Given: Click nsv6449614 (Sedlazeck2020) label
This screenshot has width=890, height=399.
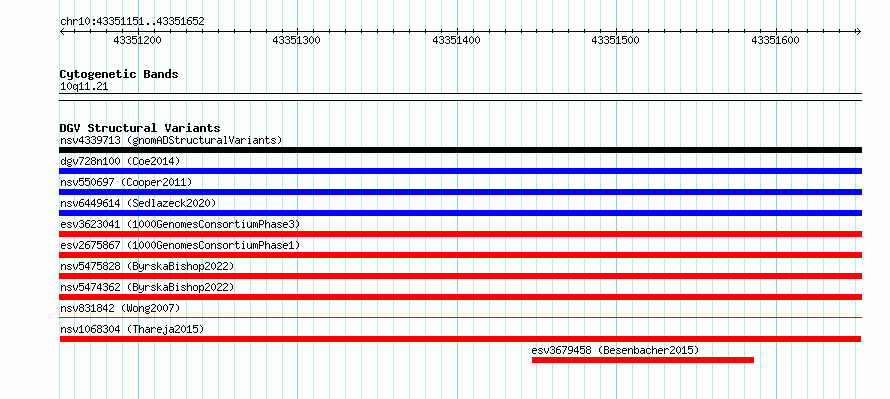Looking at the screenshot, I should (138, 203).
